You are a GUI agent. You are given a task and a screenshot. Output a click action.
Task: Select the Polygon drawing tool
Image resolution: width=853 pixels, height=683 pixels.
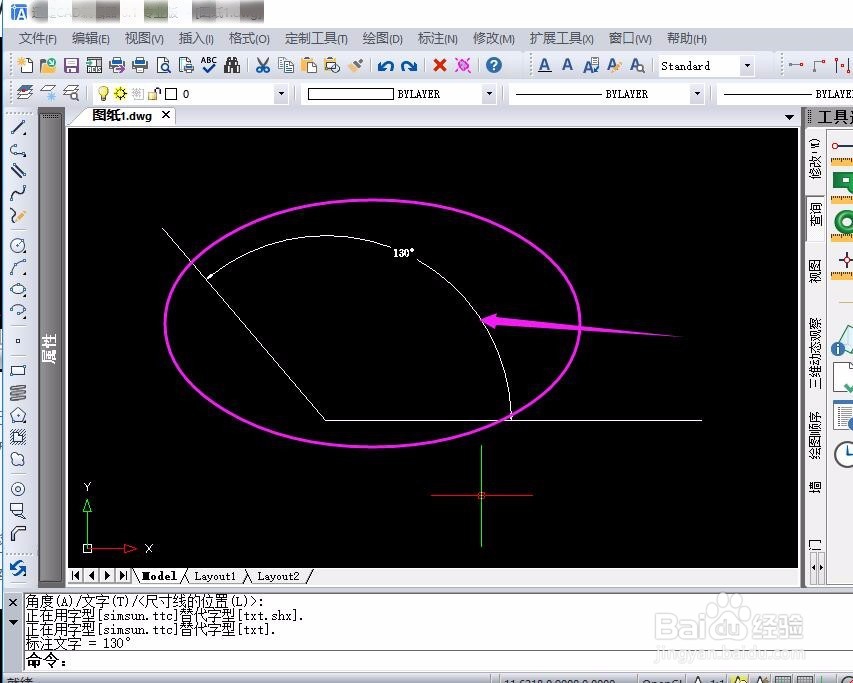point(18,415)
